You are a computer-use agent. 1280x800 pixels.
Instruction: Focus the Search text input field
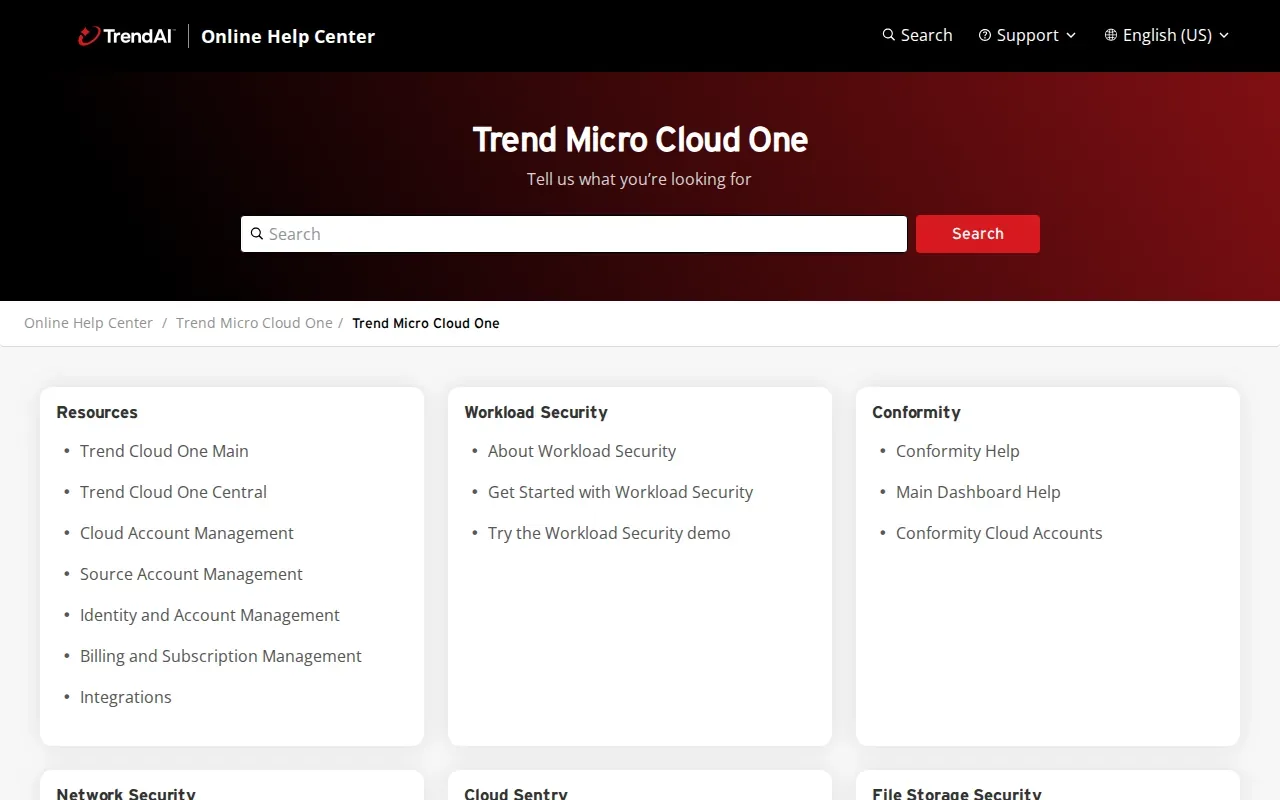[574, 234]
